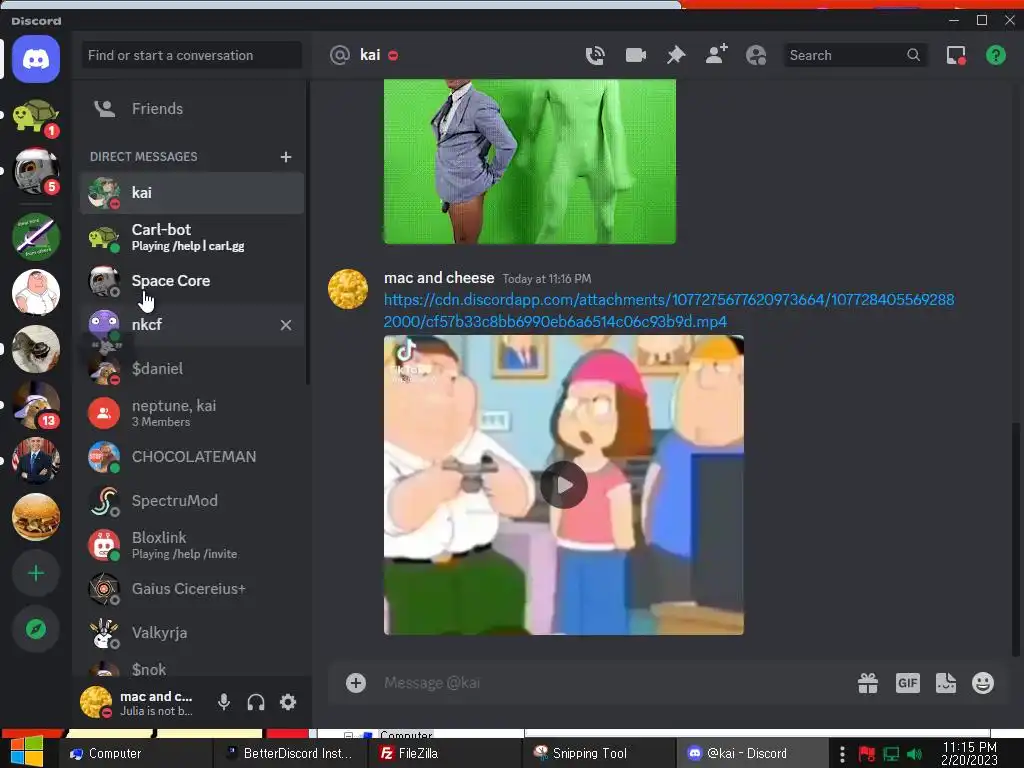Show the user profile panel
The image size is (1024, 768).
[756, 56]
